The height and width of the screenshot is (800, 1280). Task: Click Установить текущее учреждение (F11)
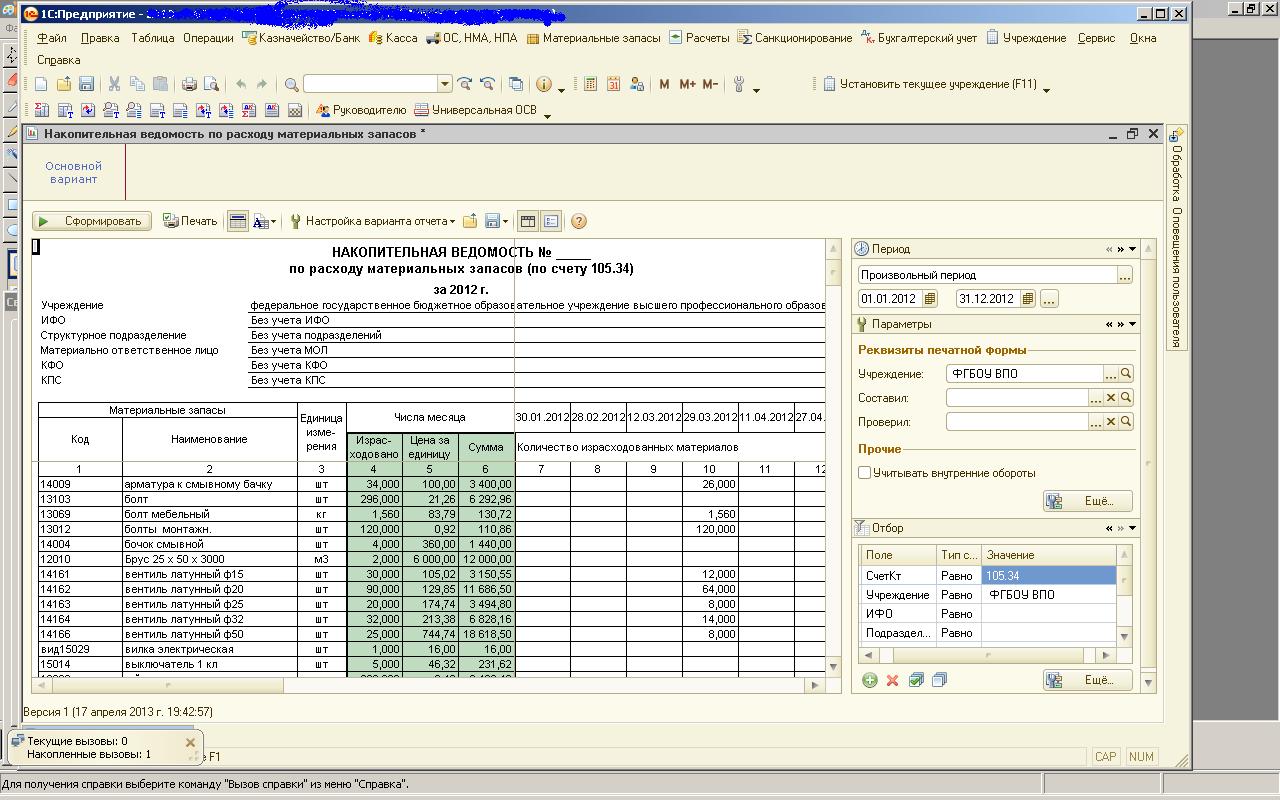tap(929, 85)
